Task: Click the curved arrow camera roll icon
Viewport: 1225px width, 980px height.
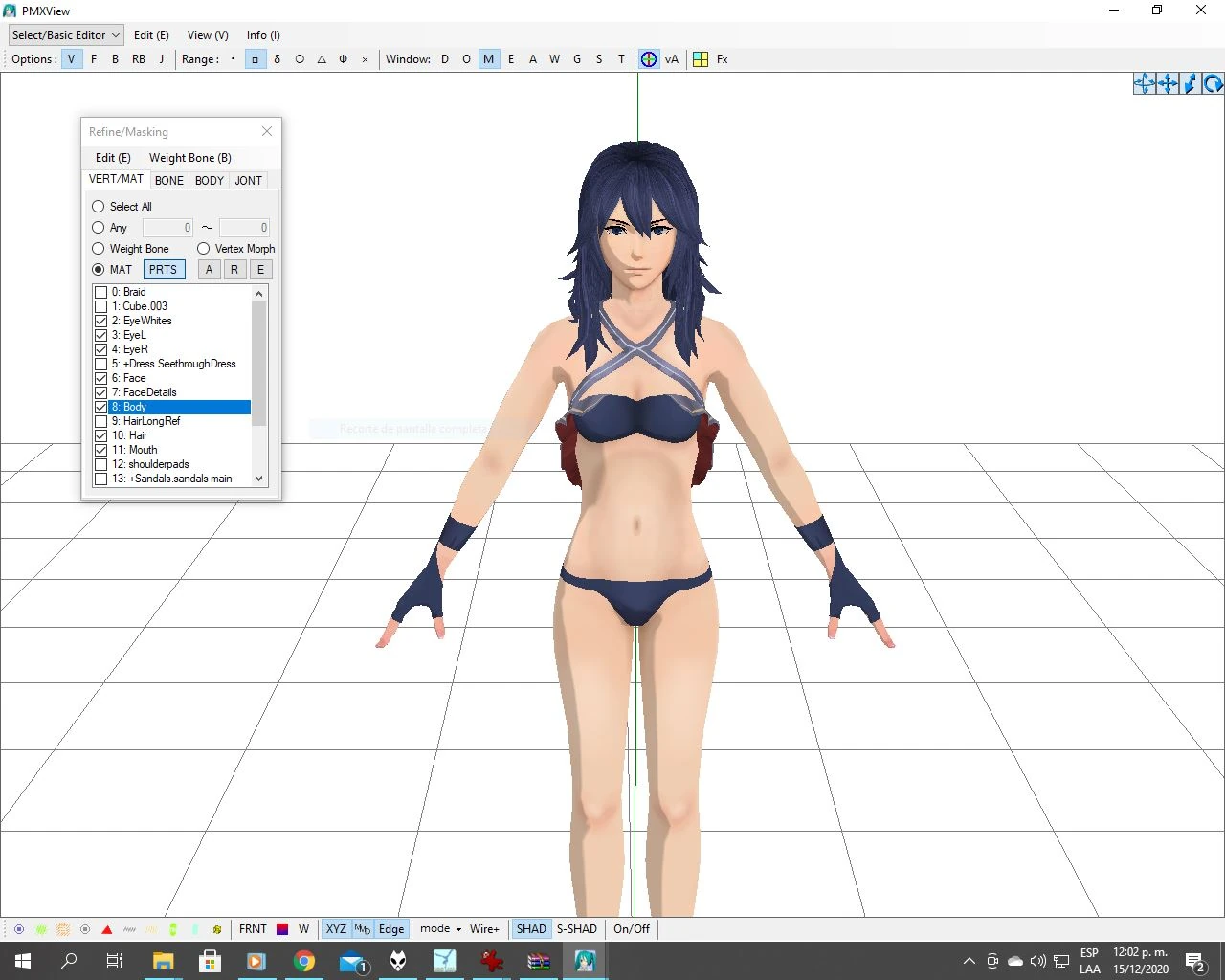Action: 1214,84
